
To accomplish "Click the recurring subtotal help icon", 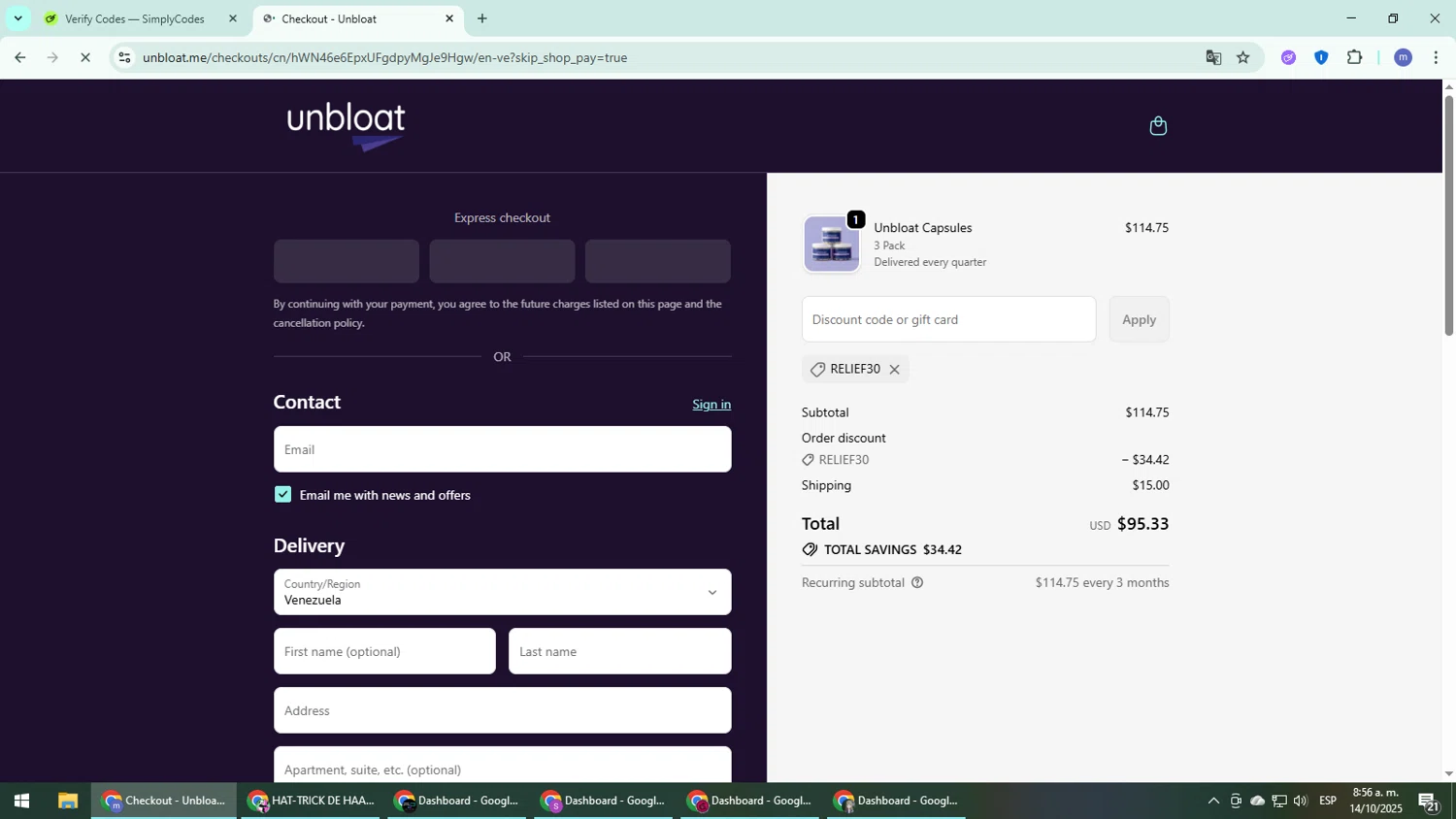I will coord(917,583).
